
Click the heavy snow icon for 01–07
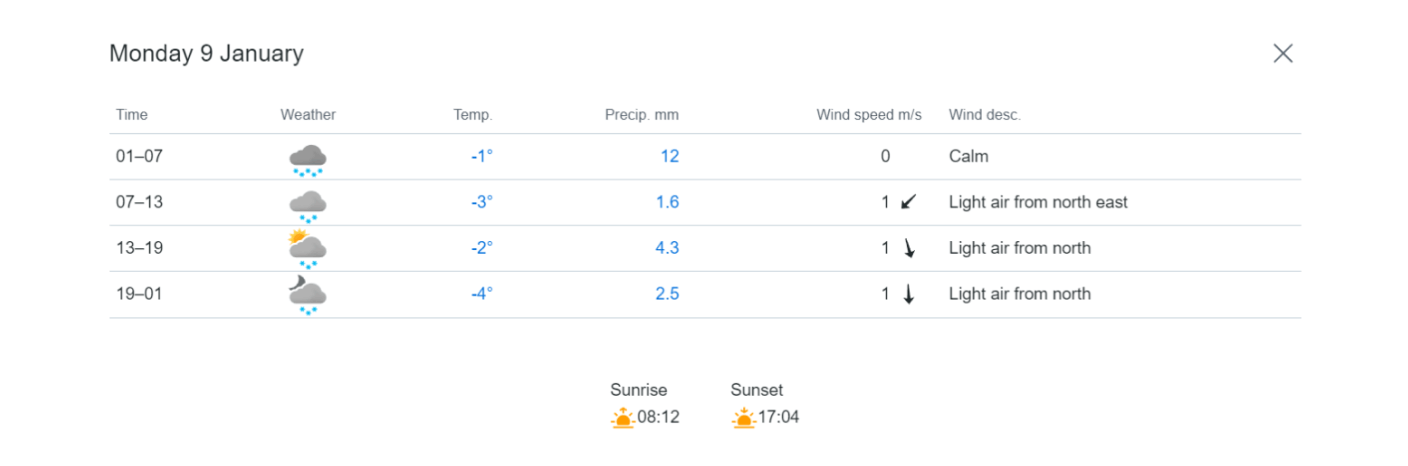click(308, 160)
